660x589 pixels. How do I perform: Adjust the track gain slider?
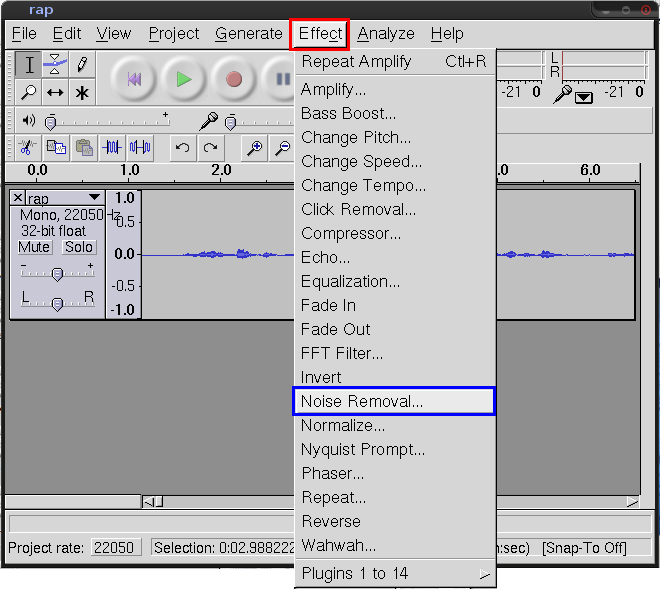point(57,274)
